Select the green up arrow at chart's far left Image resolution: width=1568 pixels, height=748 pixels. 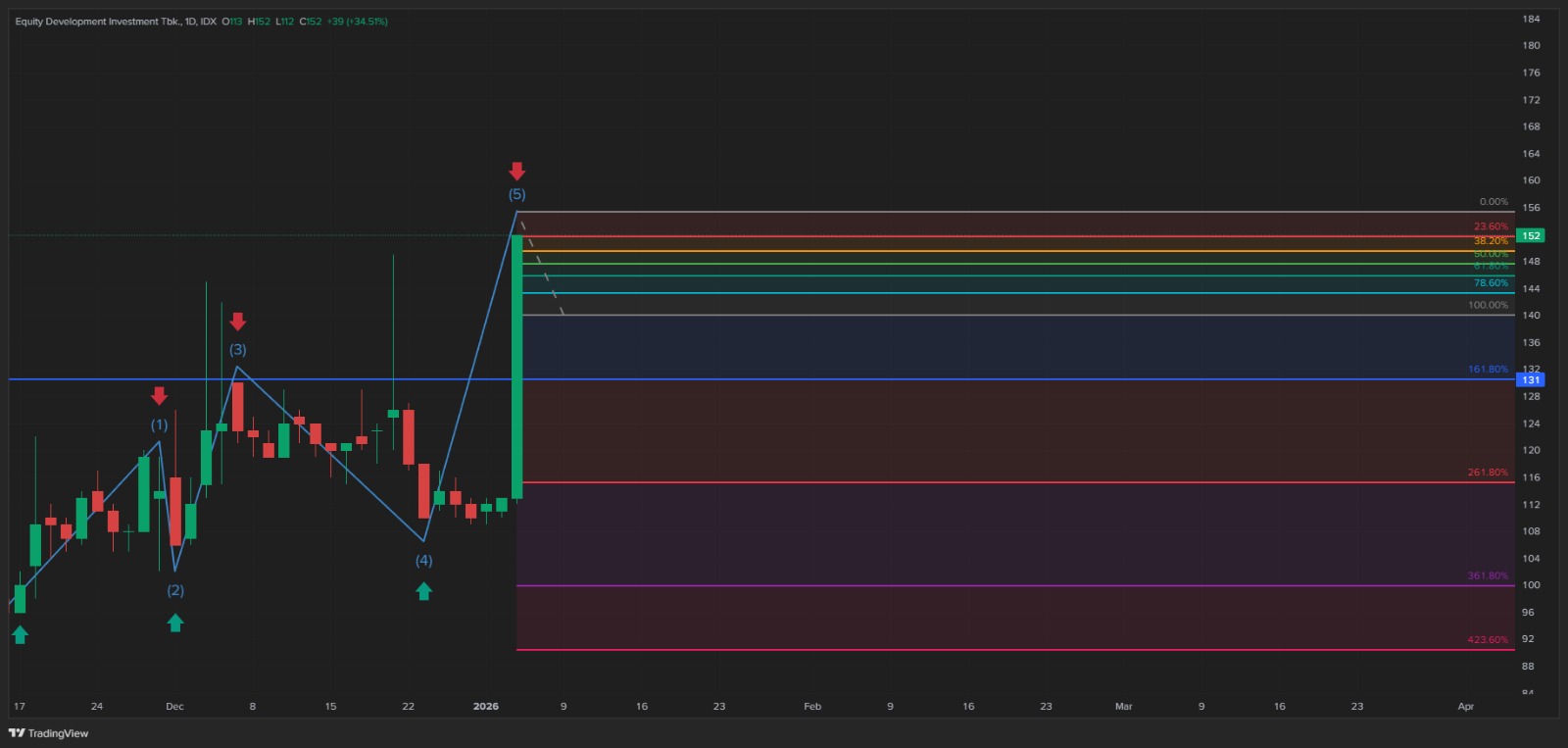[x=20, y=635]
